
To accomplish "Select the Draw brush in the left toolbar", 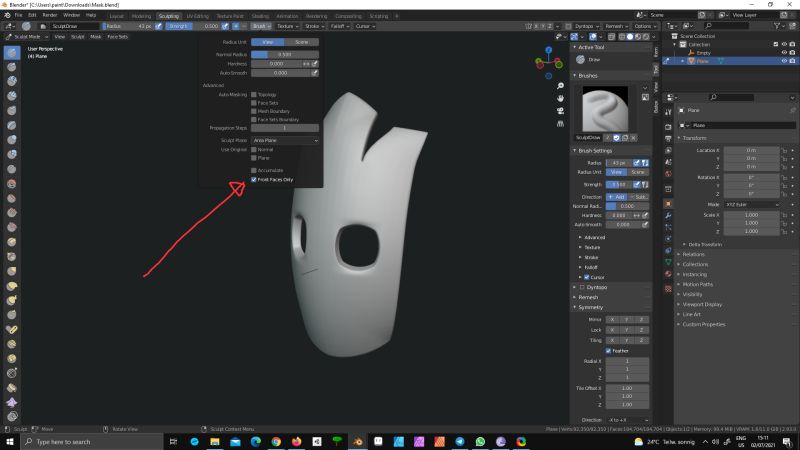I will (12, 52).
